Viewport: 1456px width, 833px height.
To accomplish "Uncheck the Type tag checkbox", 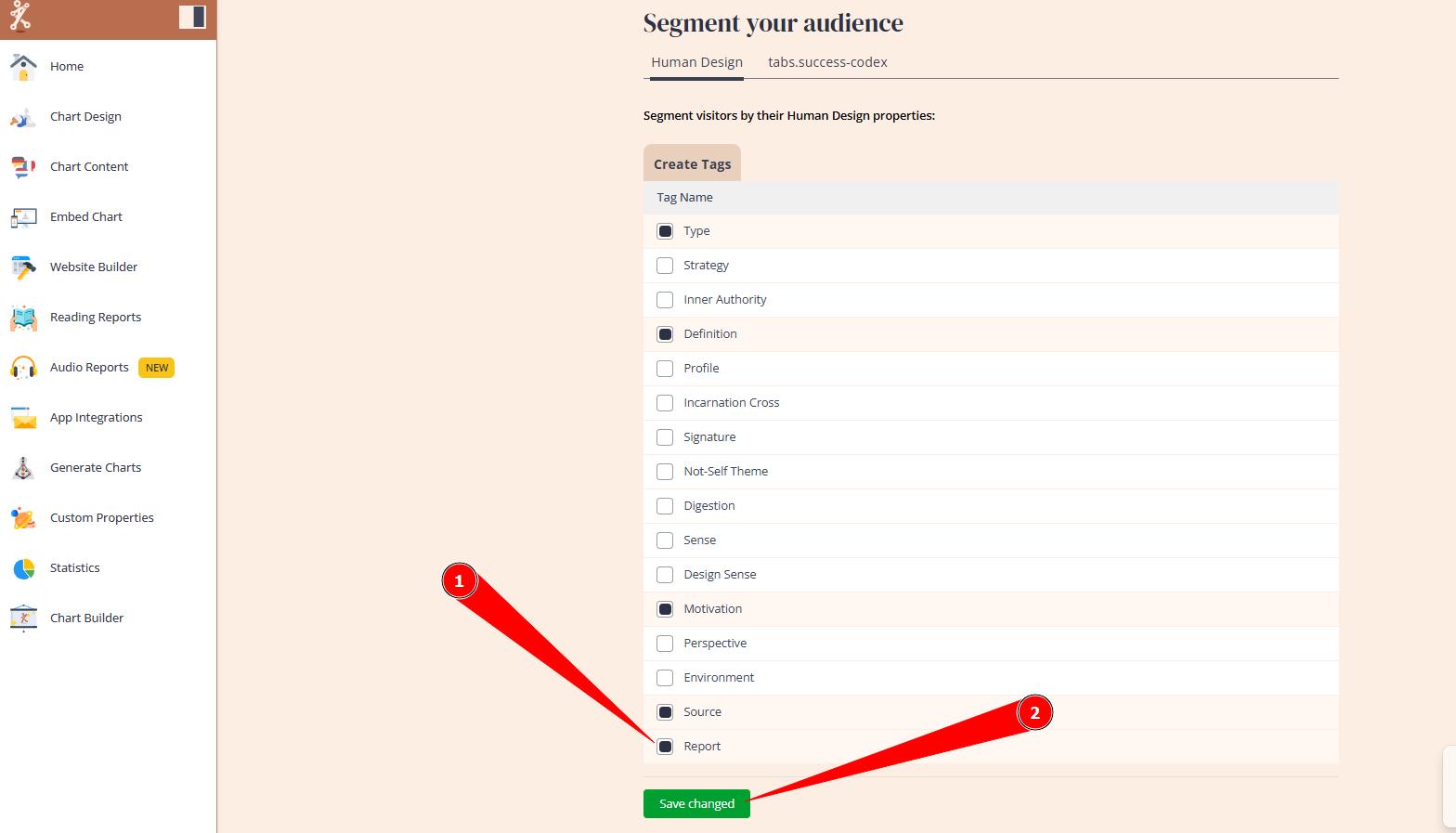I will click(665, 231).
